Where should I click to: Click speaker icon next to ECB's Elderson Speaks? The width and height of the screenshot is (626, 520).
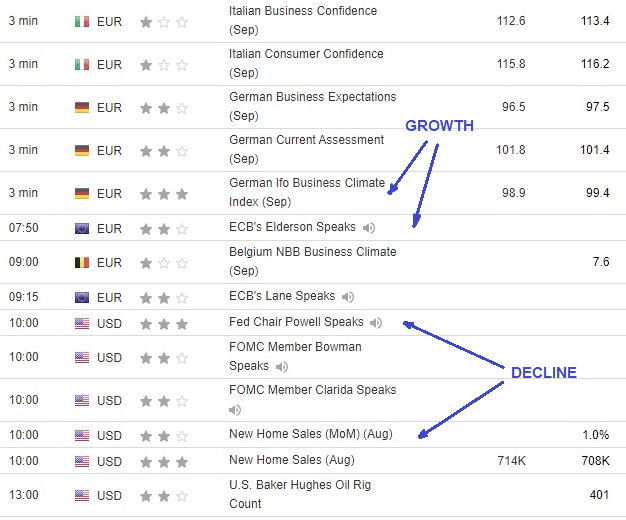tap(369, 228)
